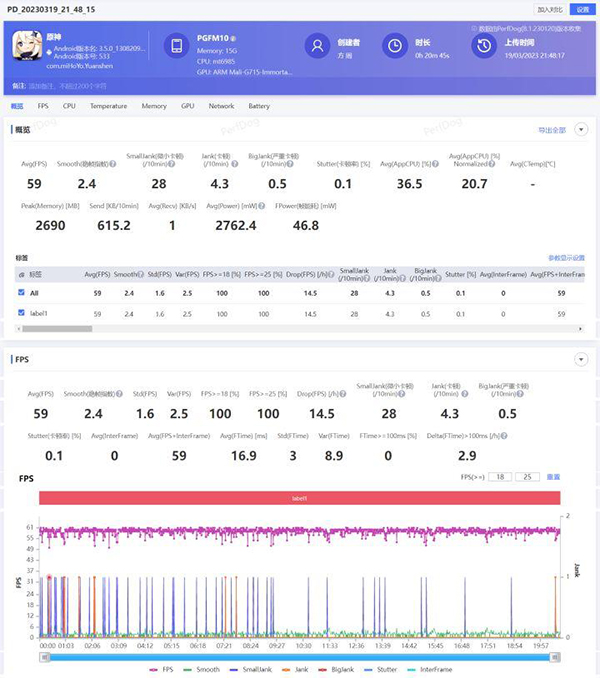Open the Battery tab
The height and width of the screenshot is (678, 600).
(259, 105)
